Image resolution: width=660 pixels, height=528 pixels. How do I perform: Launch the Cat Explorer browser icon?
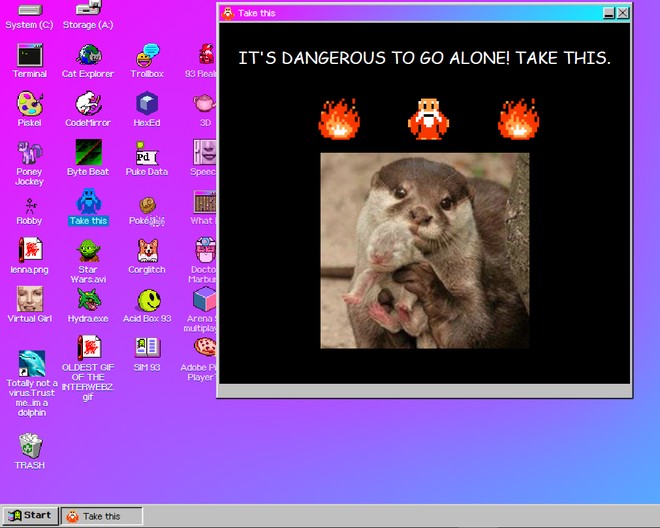[88, 55]
